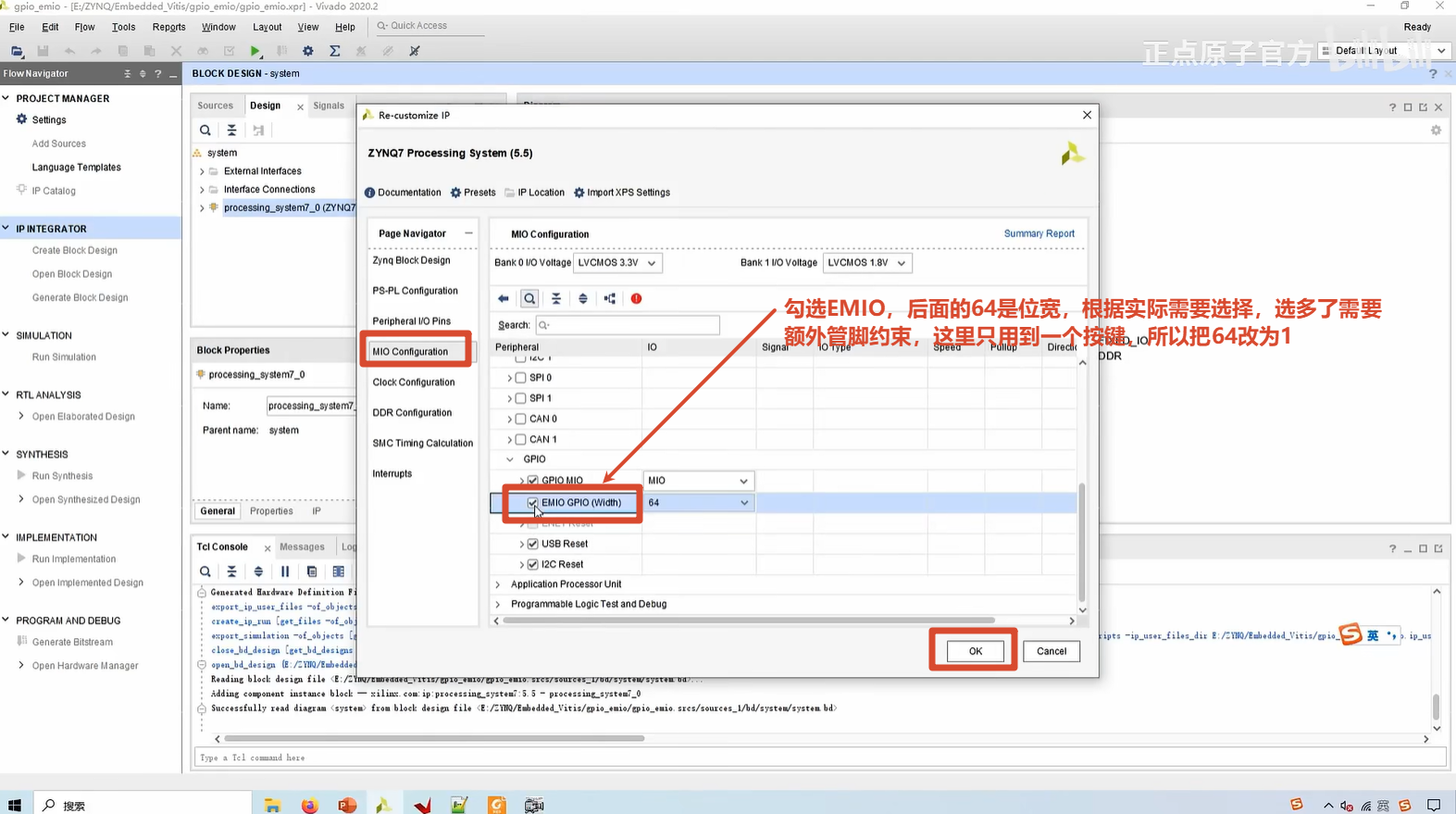Open the Tools menu

pyautogui.click(x=123, y=27)
